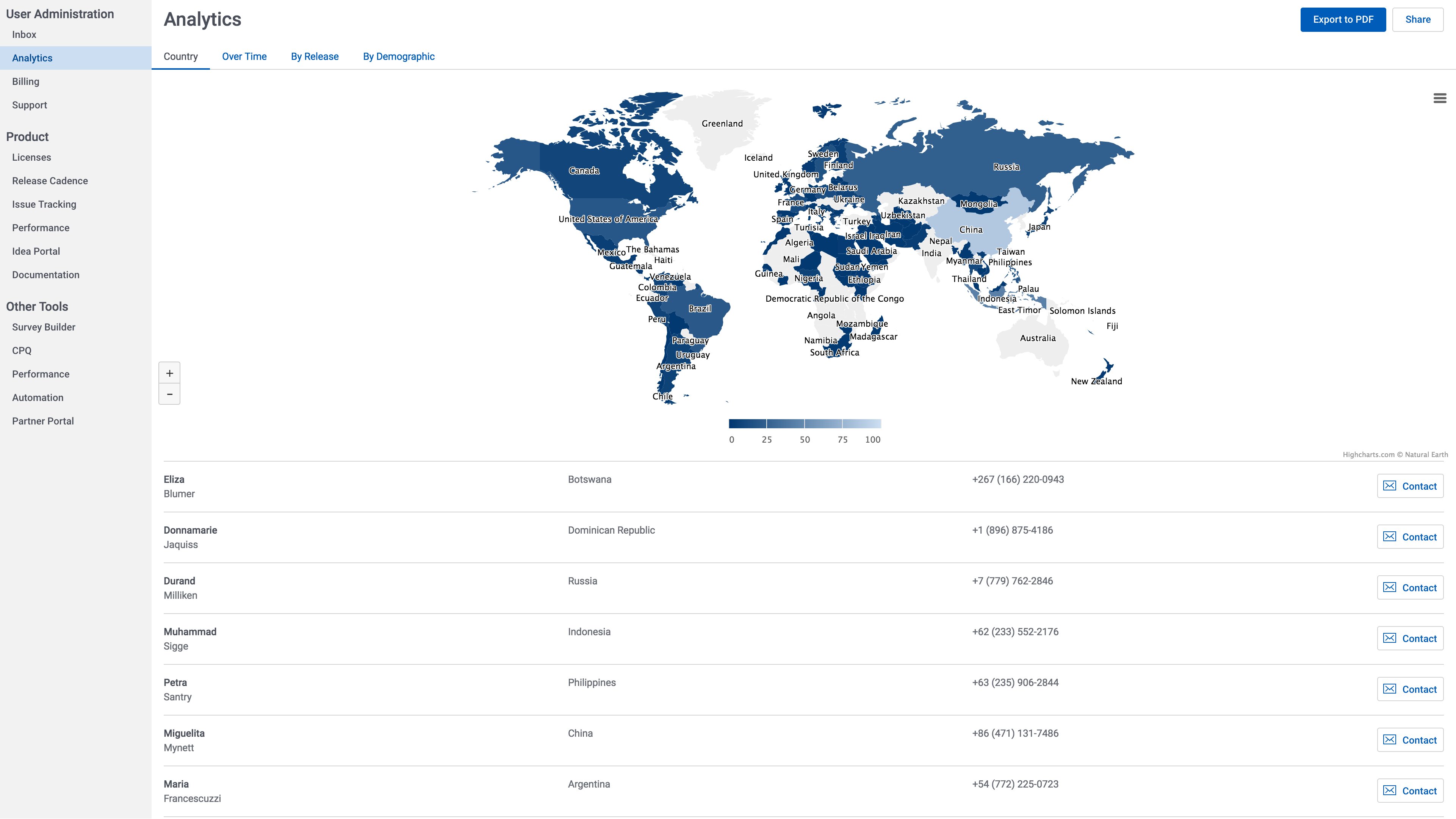1456x819 pixels.
Task: Click envelope icon for Miguelita Mynett
Action: [x=1389, y=740]
